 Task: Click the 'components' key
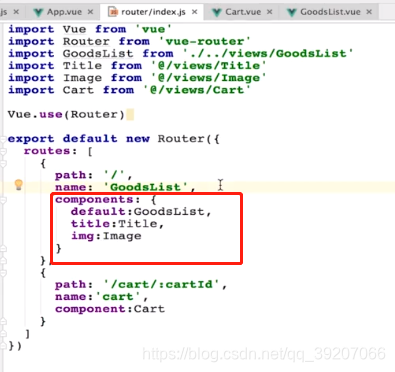pyautogui.click(x=94, y=199)
